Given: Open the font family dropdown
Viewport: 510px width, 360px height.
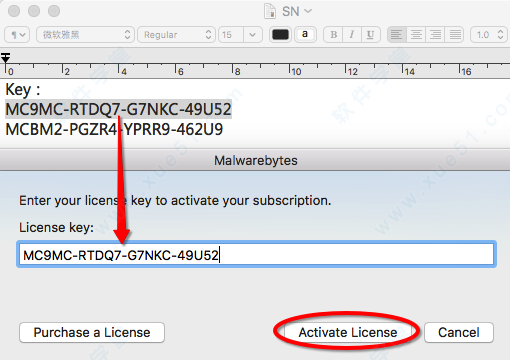Looking at the screenshot, I should pyautogui.click(x=85, y=35).
